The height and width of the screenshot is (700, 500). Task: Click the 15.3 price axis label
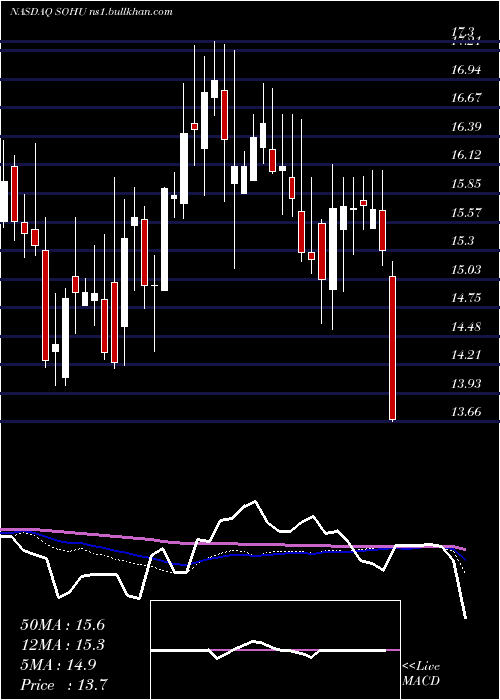(x=462, y=241)
